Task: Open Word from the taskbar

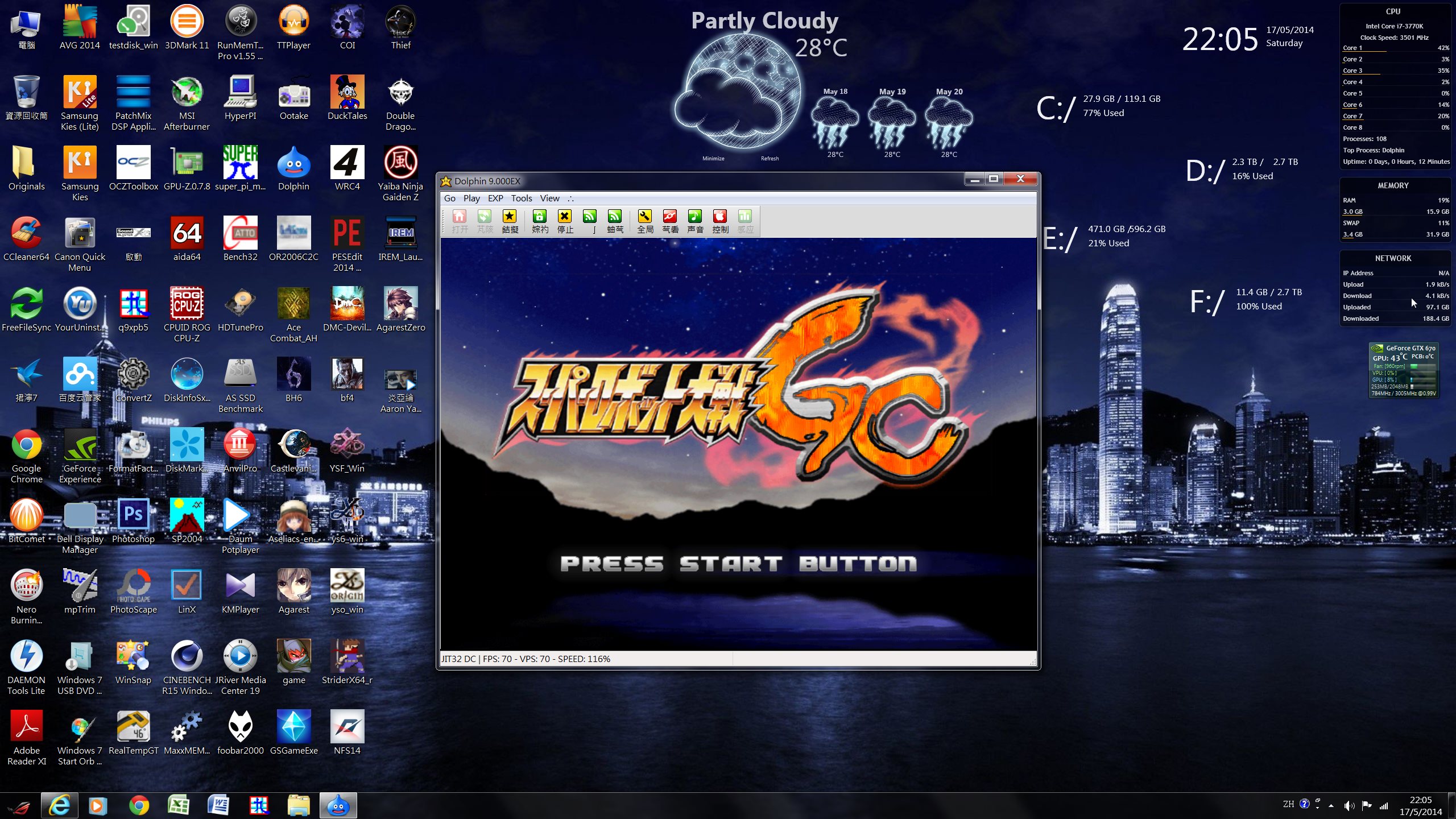Action: click(218, 806)
